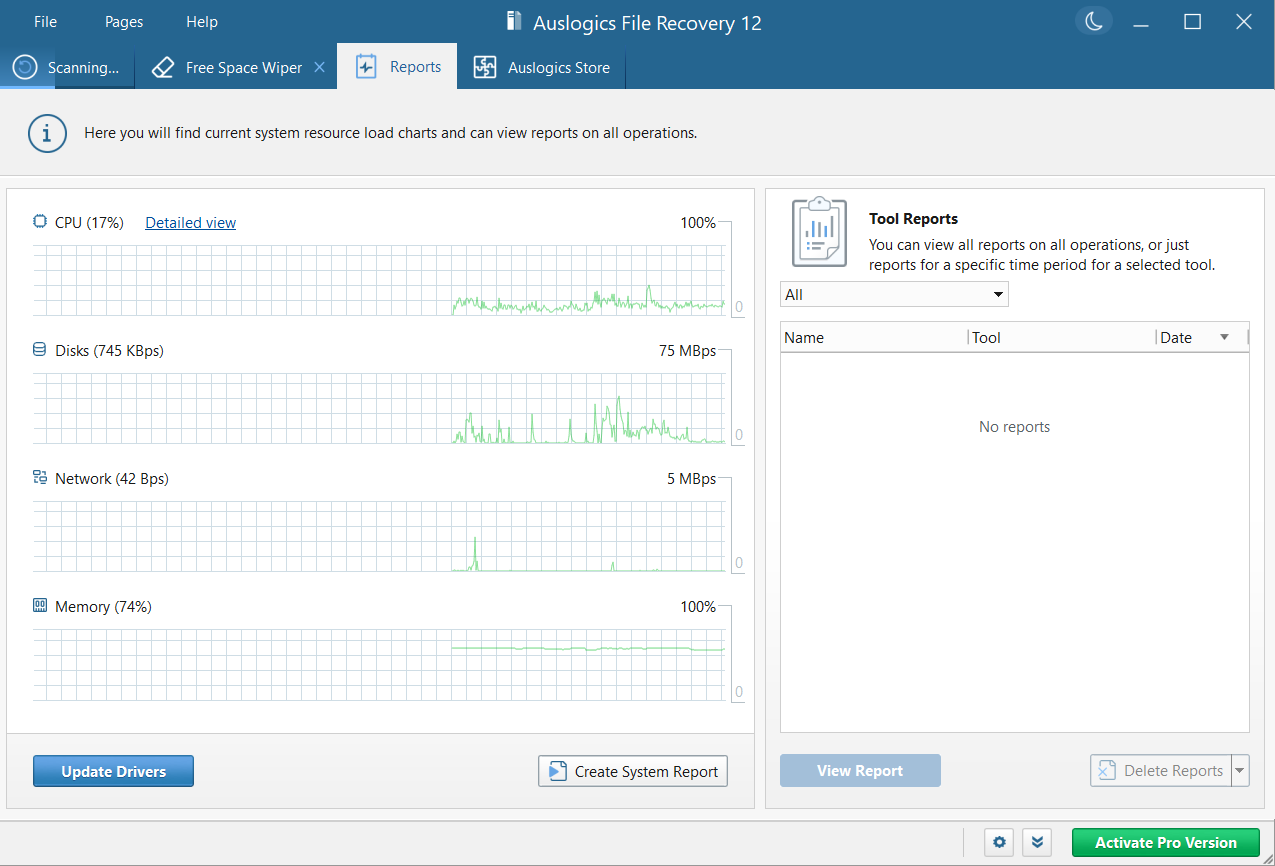Click the double chevron expand icon
1275x866 pixels.
pos(1037,843)
